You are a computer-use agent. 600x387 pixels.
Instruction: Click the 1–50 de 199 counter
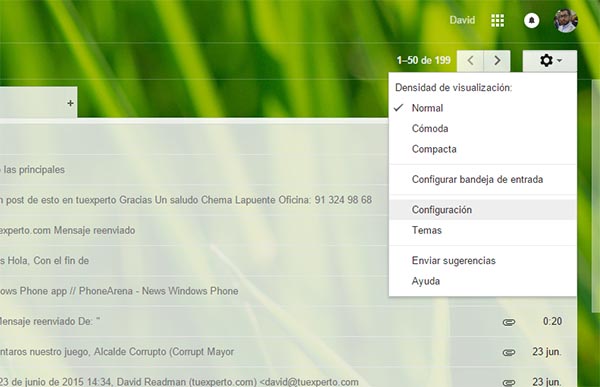[x=424, y=60]
